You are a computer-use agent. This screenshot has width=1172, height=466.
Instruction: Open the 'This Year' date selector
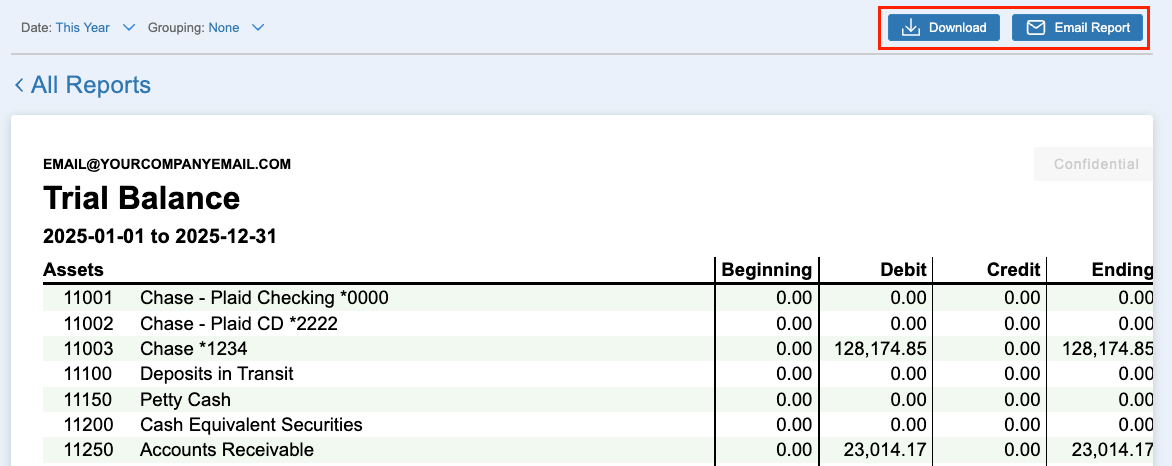(82, 28)
